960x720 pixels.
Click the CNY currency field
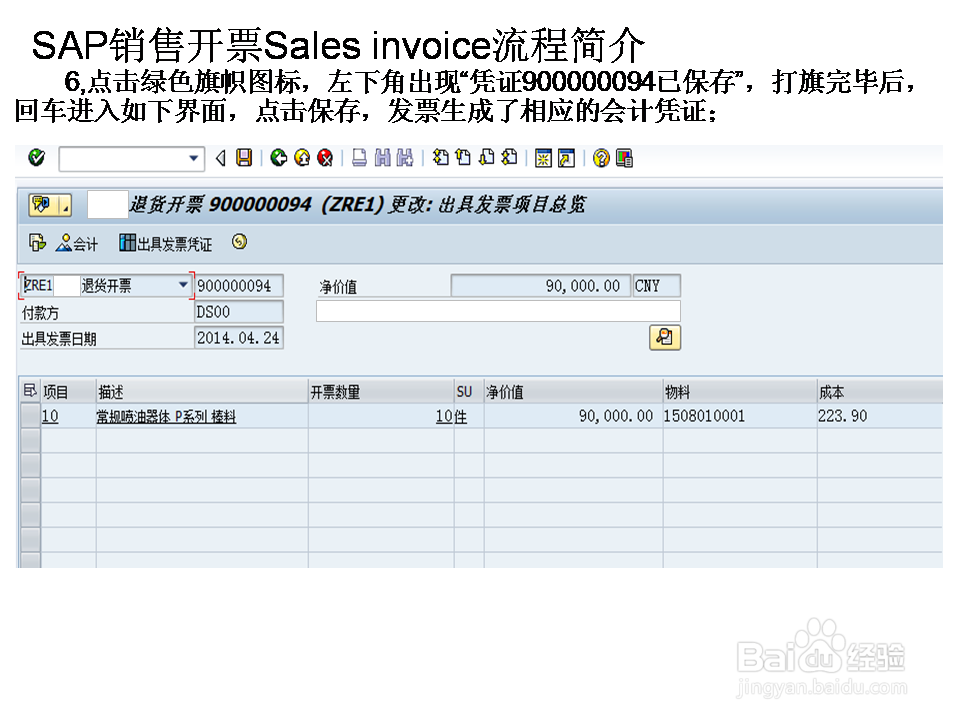point(656,286)
